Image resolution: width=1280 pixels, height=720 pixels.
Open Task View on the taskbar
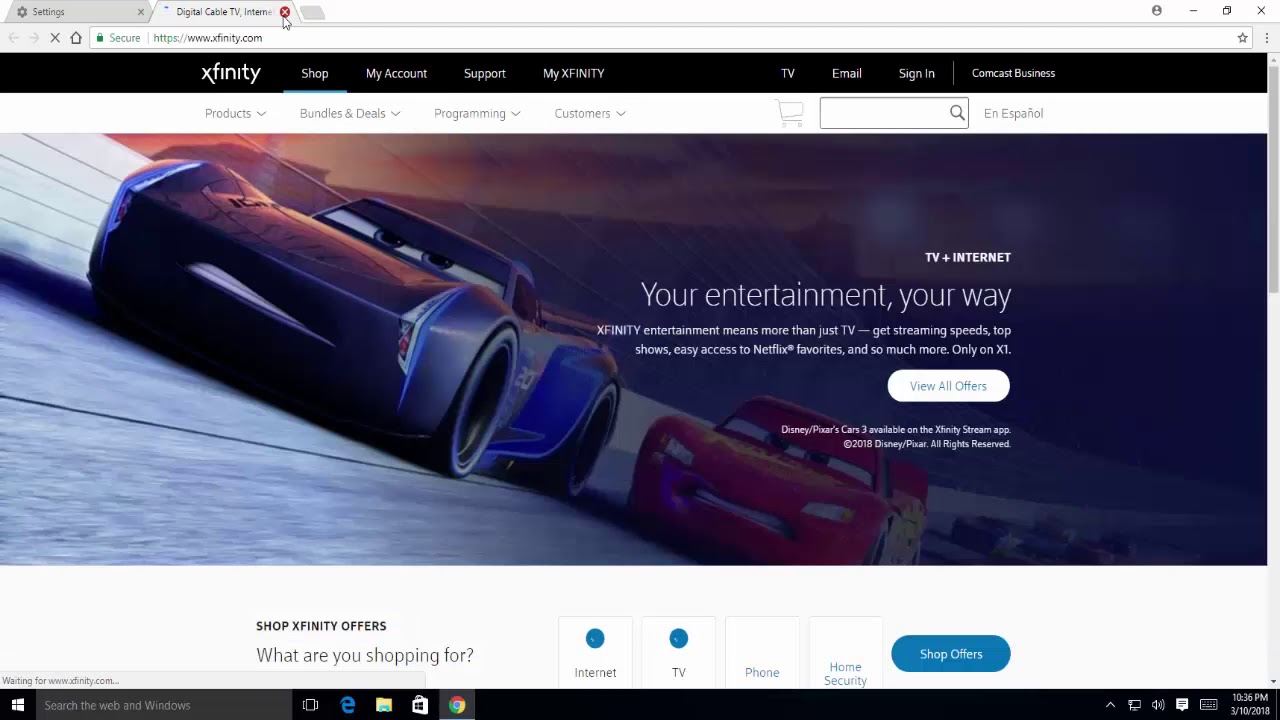pos(310,705)
